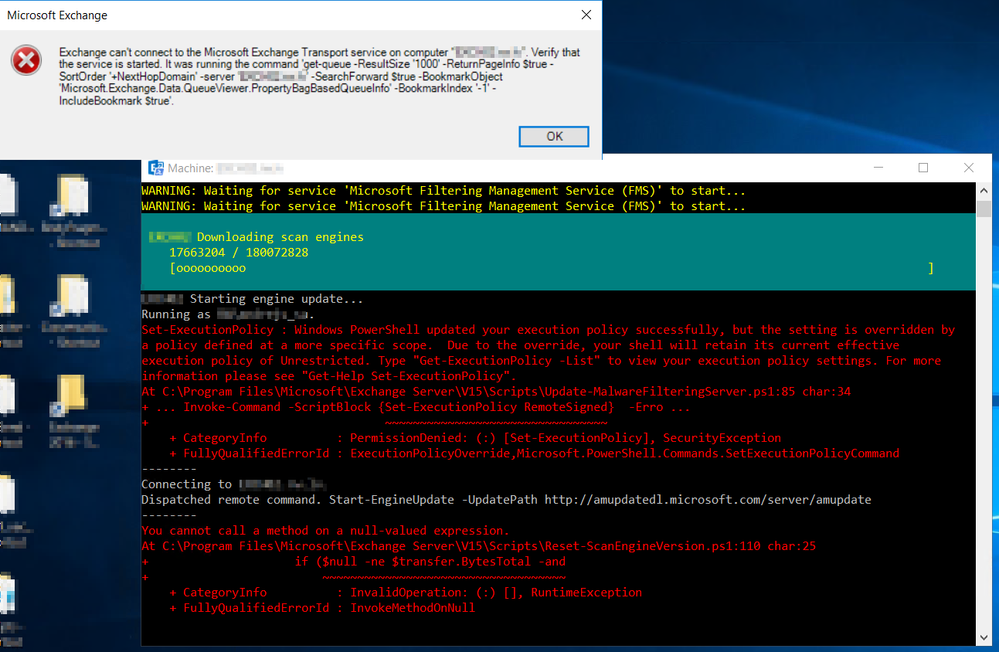Click the console scrollbar thumb
The height and width of the screenshot is (652, 999).
click(984, 208)
